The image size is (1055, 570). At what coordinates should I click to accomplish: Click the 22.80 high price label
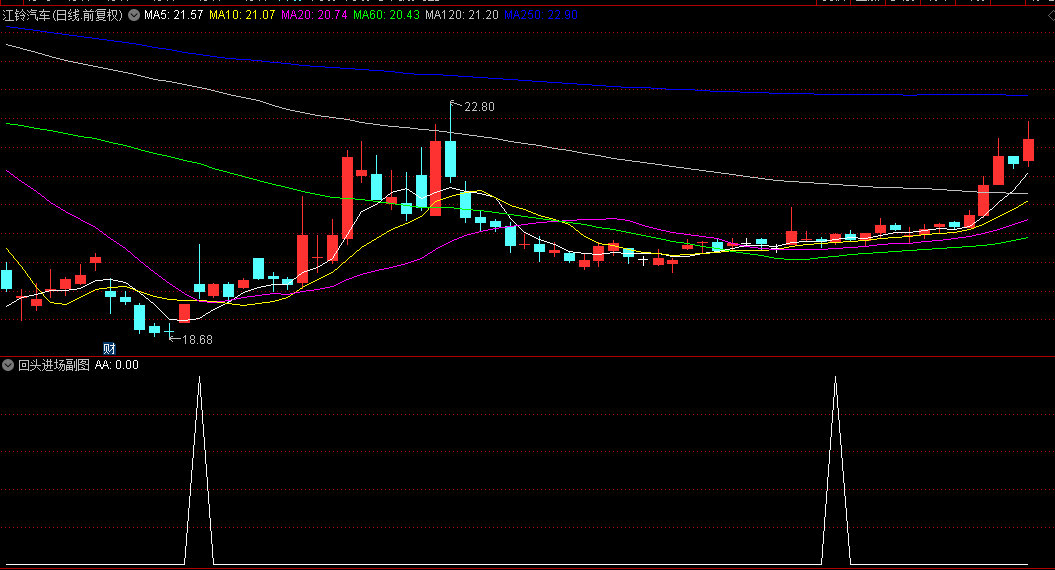coord(479,107)
